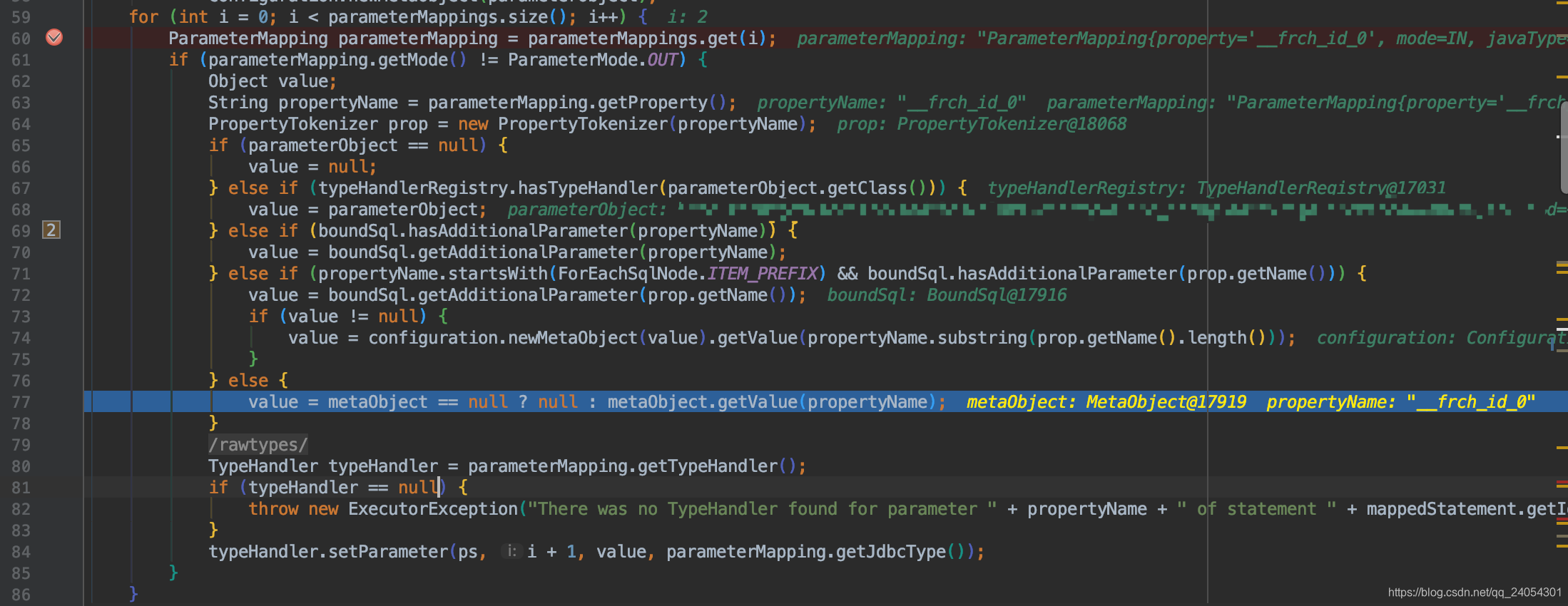The image size is (1568, 606).
Task: Click 'setParameter' method on line 84
Action: coord(388,552)
